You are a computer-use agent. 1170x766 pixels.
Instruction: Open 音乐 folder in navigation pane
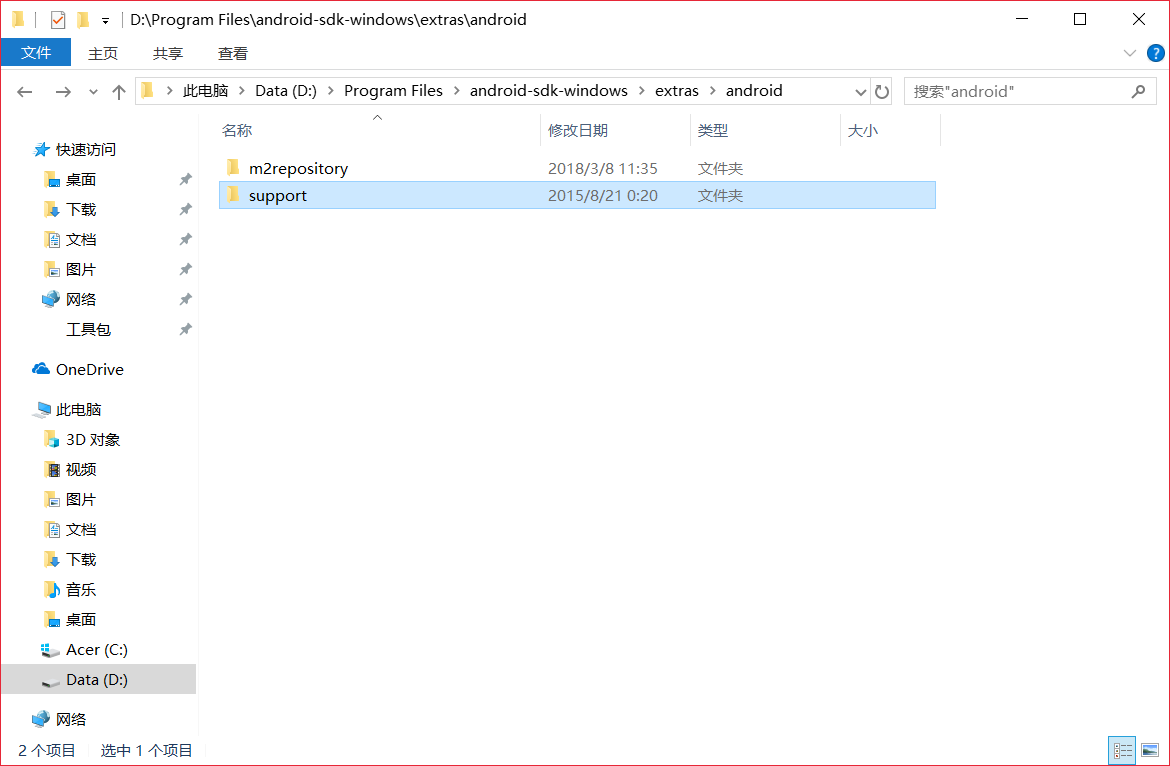pyautogui.click(x=81, y=589)
